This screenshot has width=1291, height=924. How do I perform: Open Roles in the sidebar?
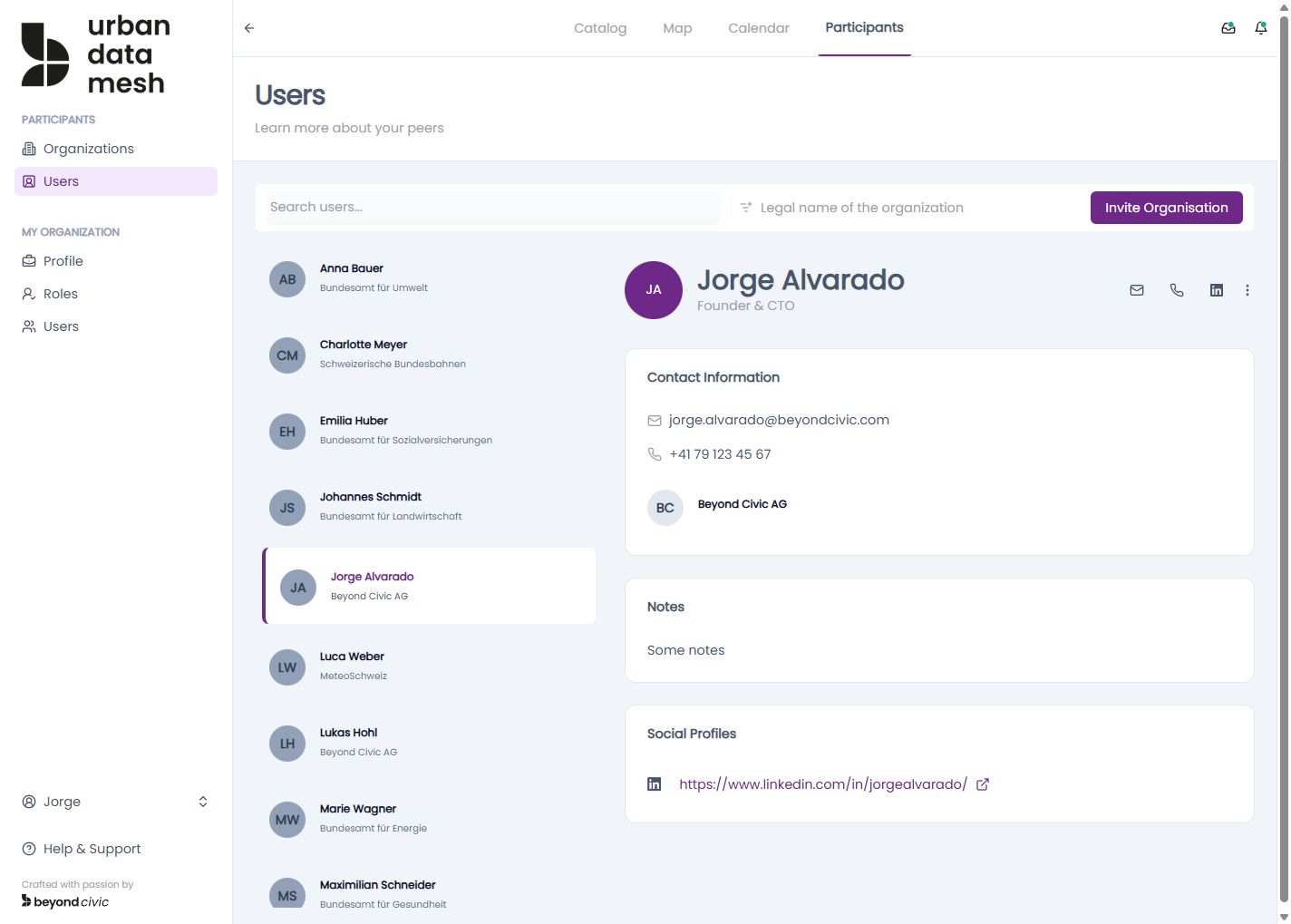116,294
